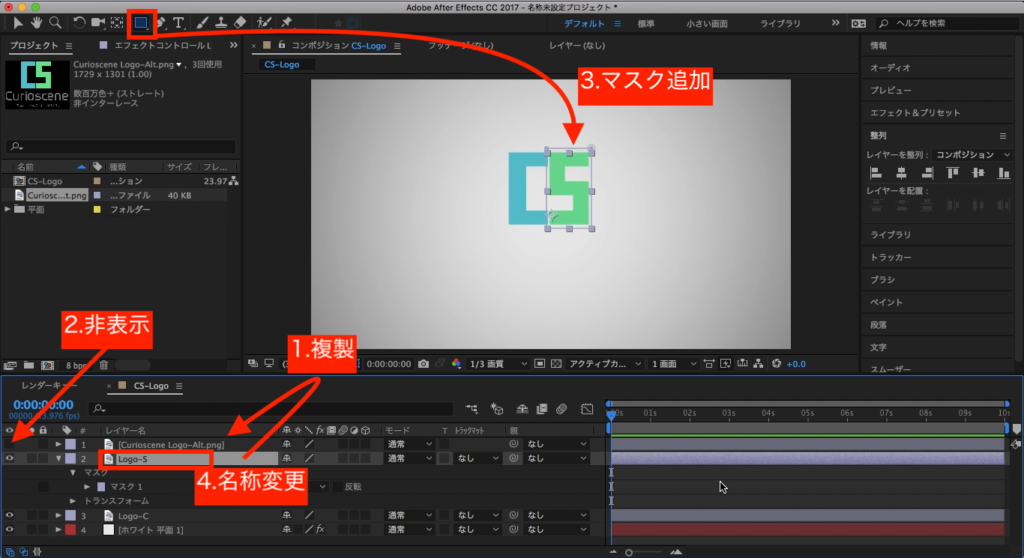Delete selected item with project trash icon
The width and height of the screenshot is (1024, 558).
[x=104, y=365]
